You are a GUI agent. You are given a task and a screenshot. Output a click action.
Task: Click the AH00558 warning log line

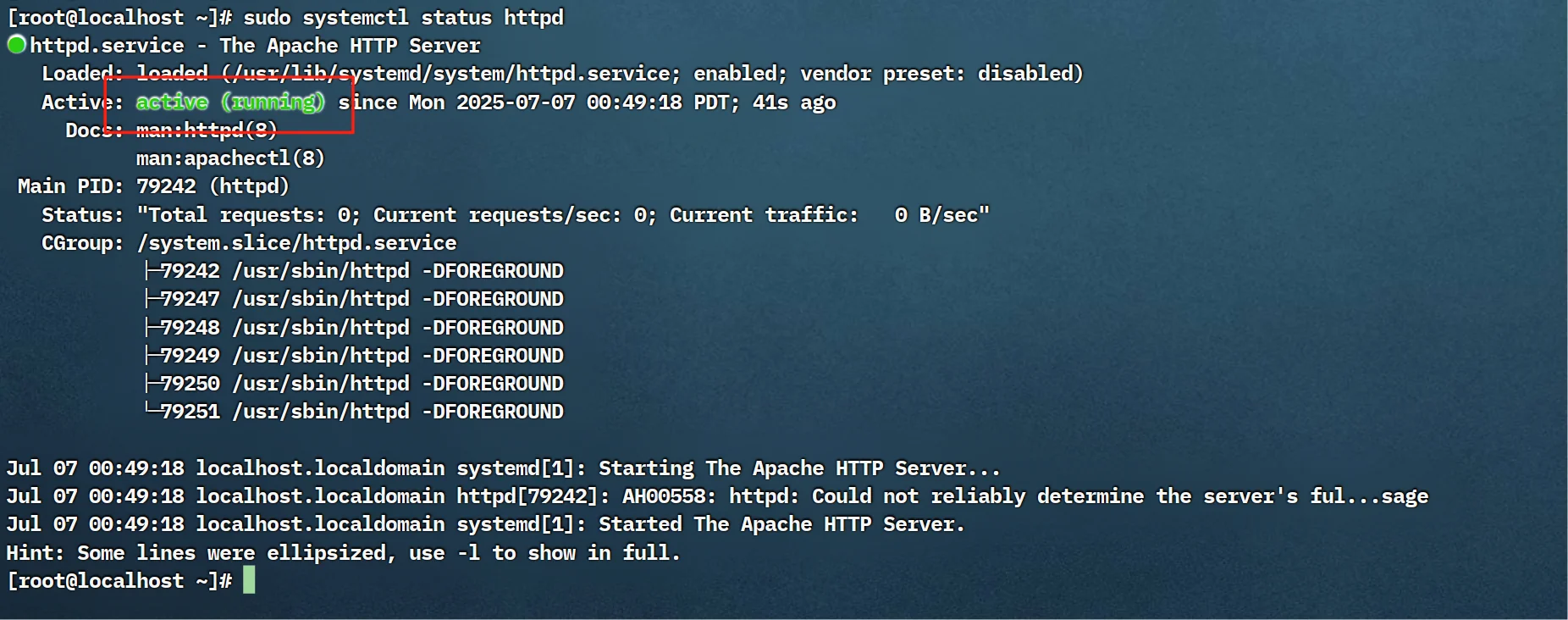pyautogui.click(x=717, y=496)
